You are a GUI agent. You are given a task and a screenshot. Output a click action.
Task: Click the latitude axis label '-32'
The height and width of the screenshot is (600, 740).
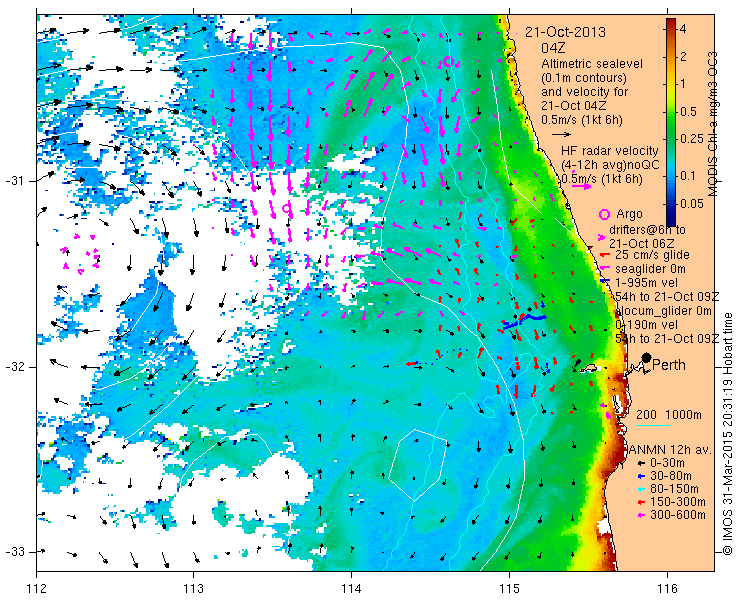tap(14, 367)
